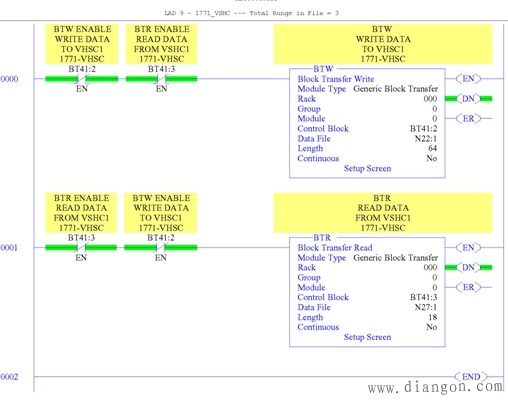Click the ER output coil of BTR block
The image size is (508, 401).
468,287
